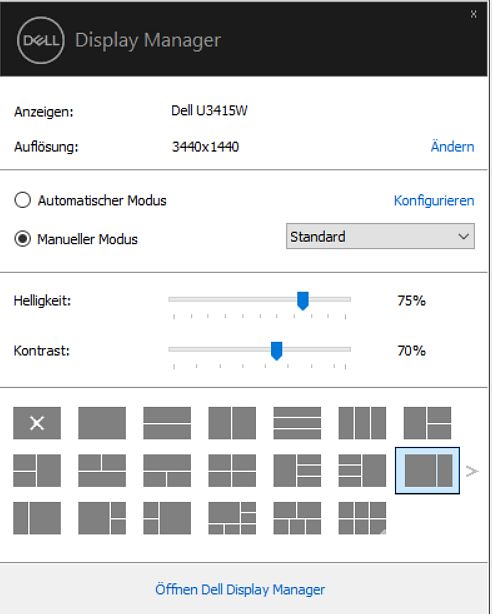Choose large left with two small right panes layout
492x614 pixels.
pos(102,518)
